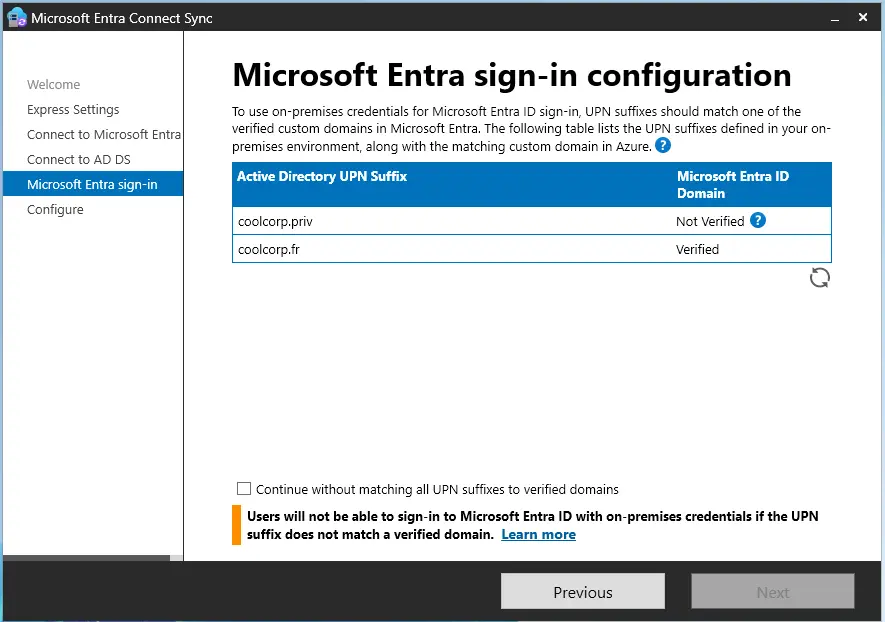Open the Learn more link

pos(538,535)
